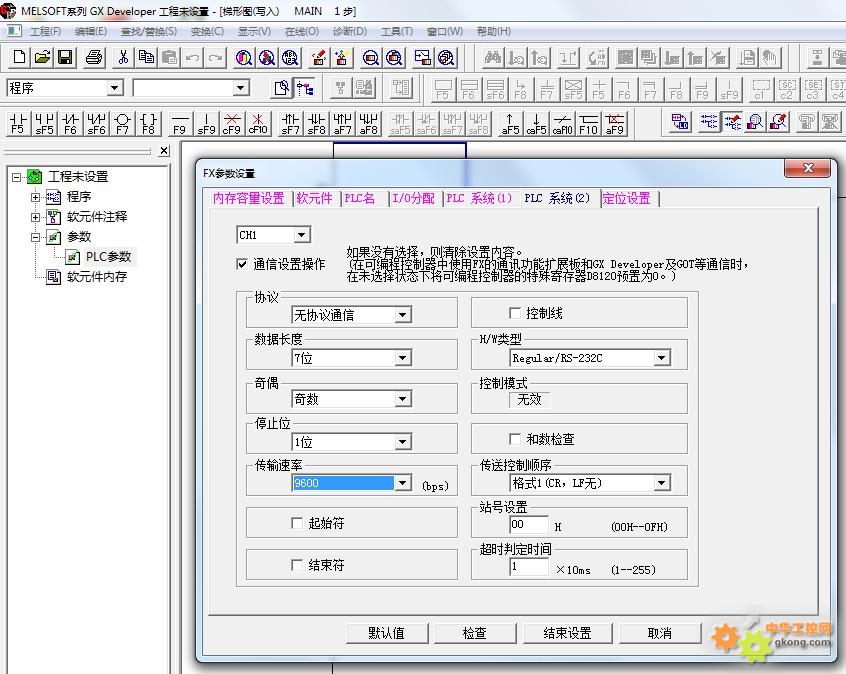Image resolution: width=846 pixels, height=674 pixels.
Task: Collapse the 参数 tree node
Action: 36,237
